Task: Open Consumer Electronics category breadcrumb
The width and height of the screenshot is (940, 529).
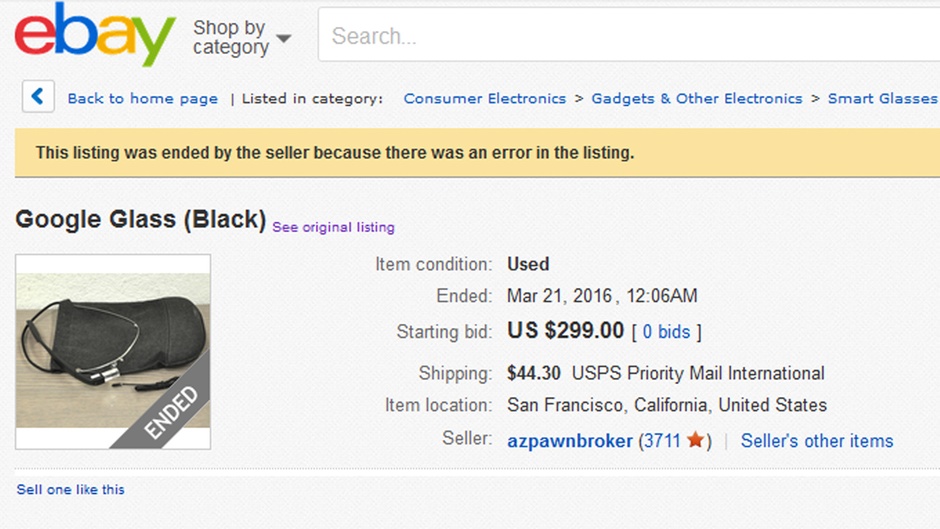Action: pyautogui.click(x=484, y=98)
